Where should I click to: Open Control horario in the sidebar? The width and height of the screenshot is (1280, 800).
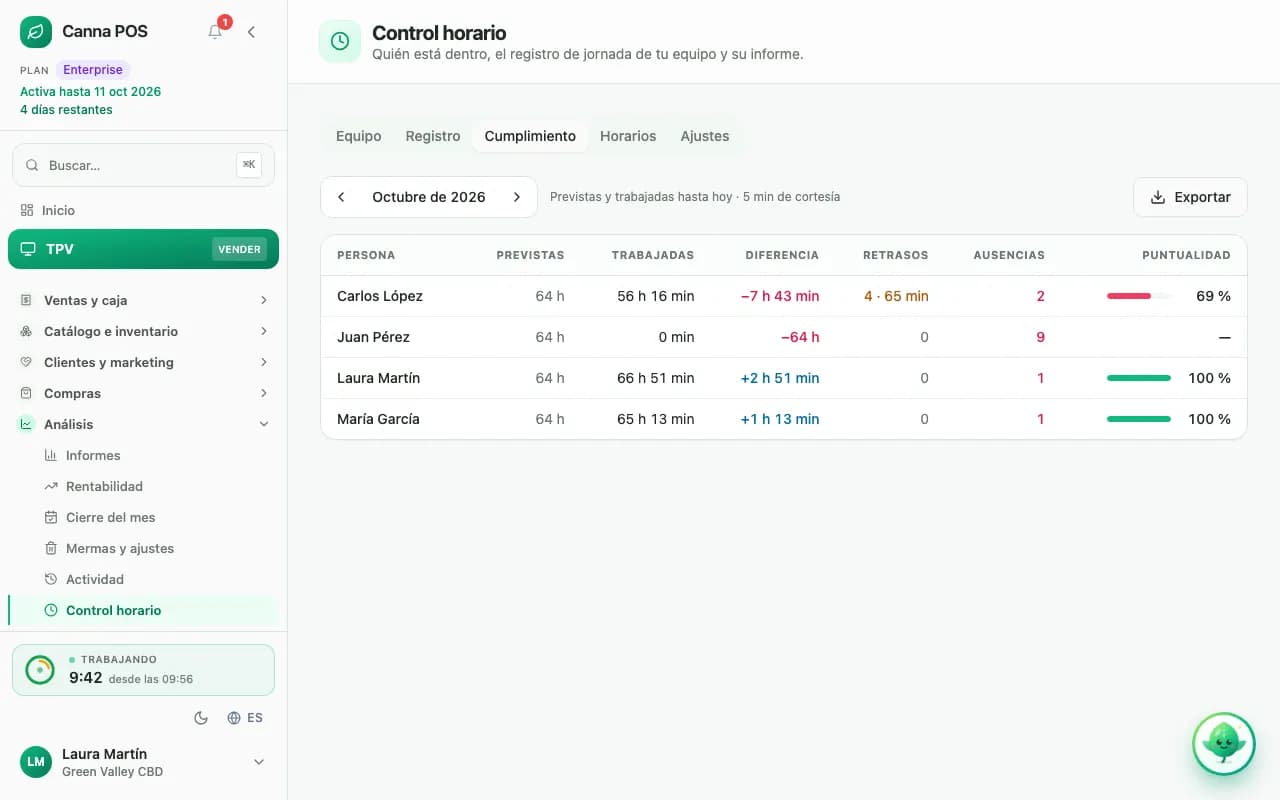143,610
